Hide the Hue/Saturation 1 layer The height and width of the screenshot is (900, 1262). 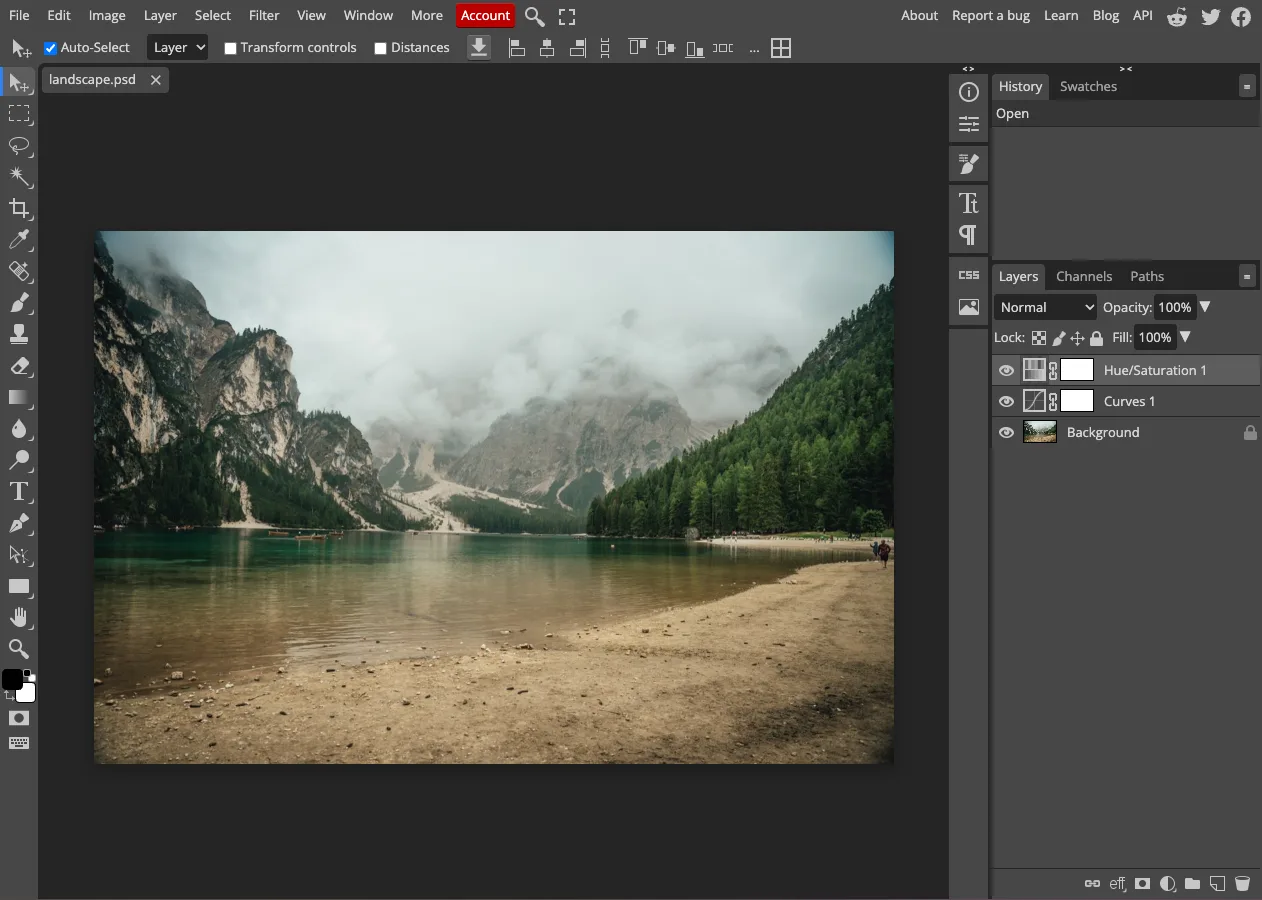point(1006,370)
